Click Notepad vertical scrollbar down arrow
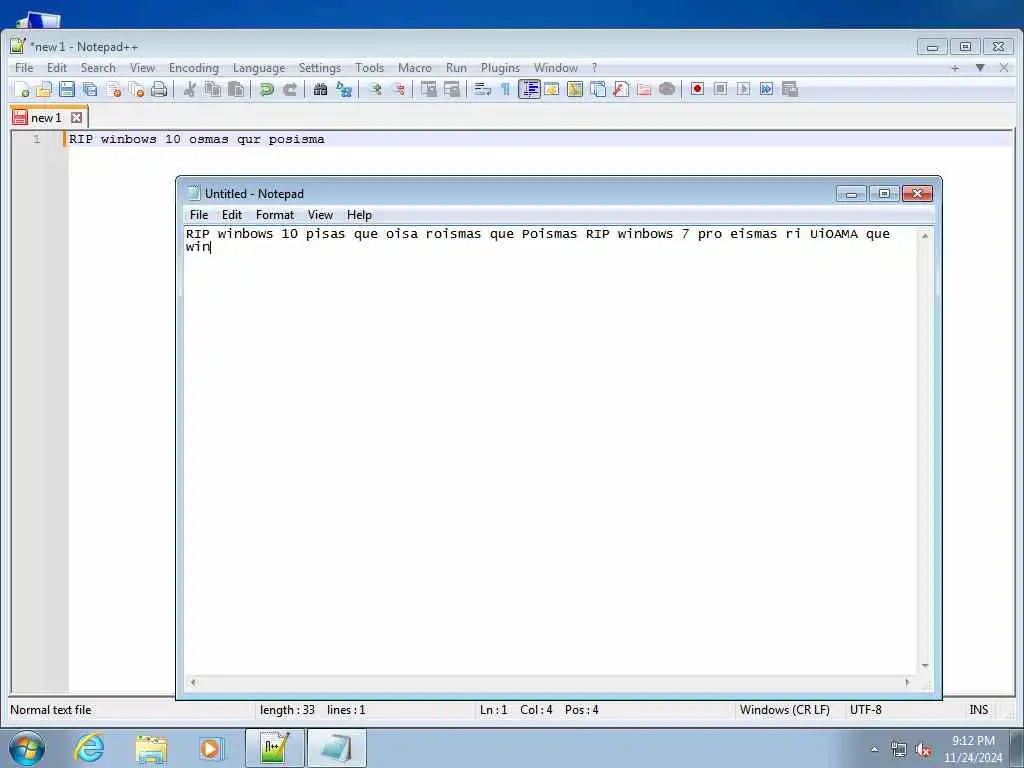This screenshot has width=1024, height=768. (925, 665)
